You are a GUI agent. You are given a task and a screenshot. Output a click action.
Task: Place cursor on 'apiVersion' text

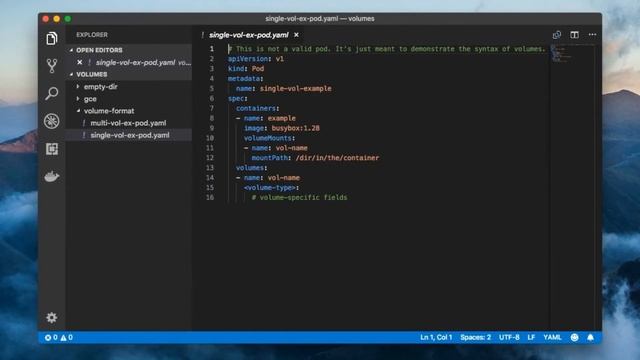(x=248, y=59)
